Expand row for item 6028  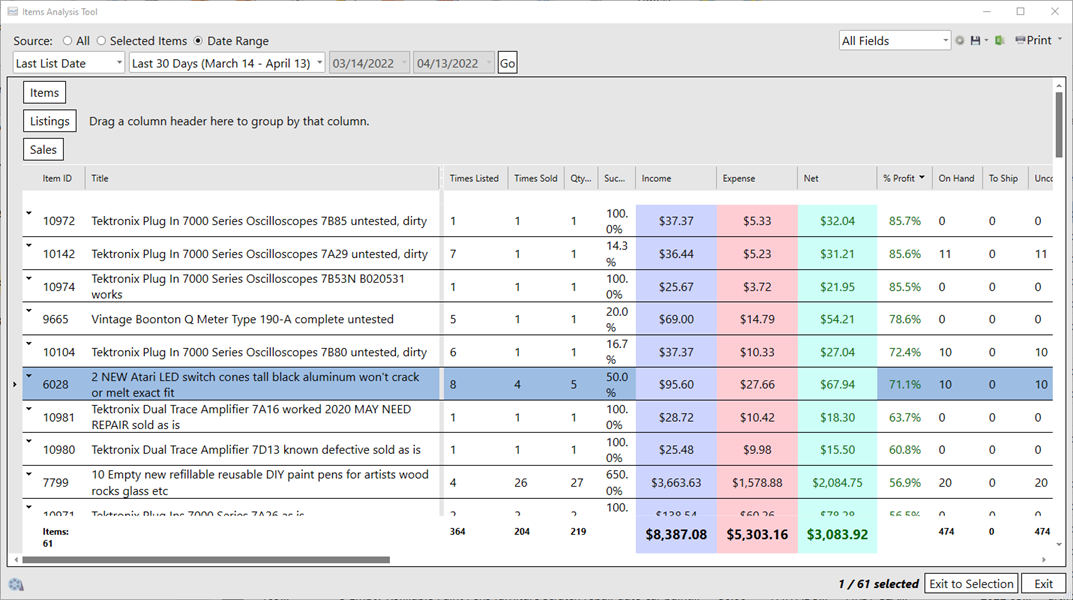pyautogui.click(x=29, y=376)
